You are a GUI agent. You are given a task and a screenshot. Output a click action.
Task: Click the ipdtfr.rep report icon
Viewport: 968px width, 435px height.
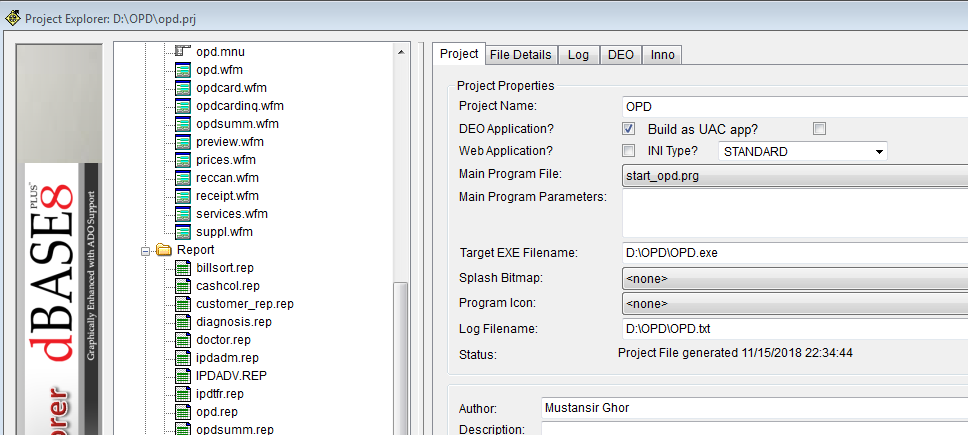point(183,394)
